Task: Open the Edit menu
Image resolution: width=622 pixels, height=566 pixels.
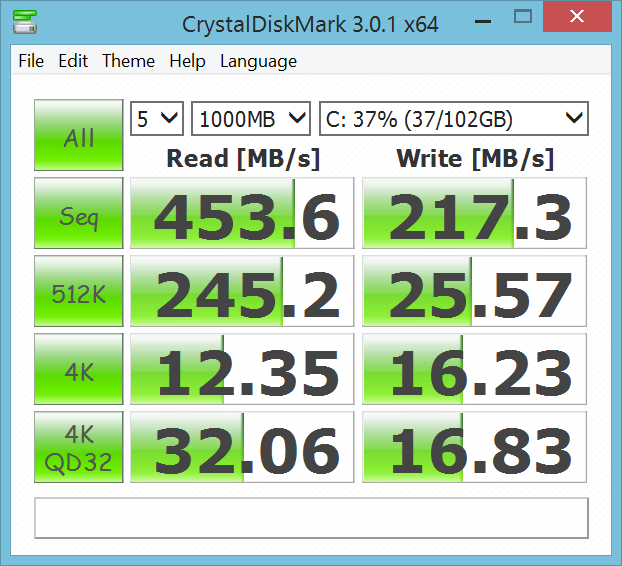Action: point(73,61)
